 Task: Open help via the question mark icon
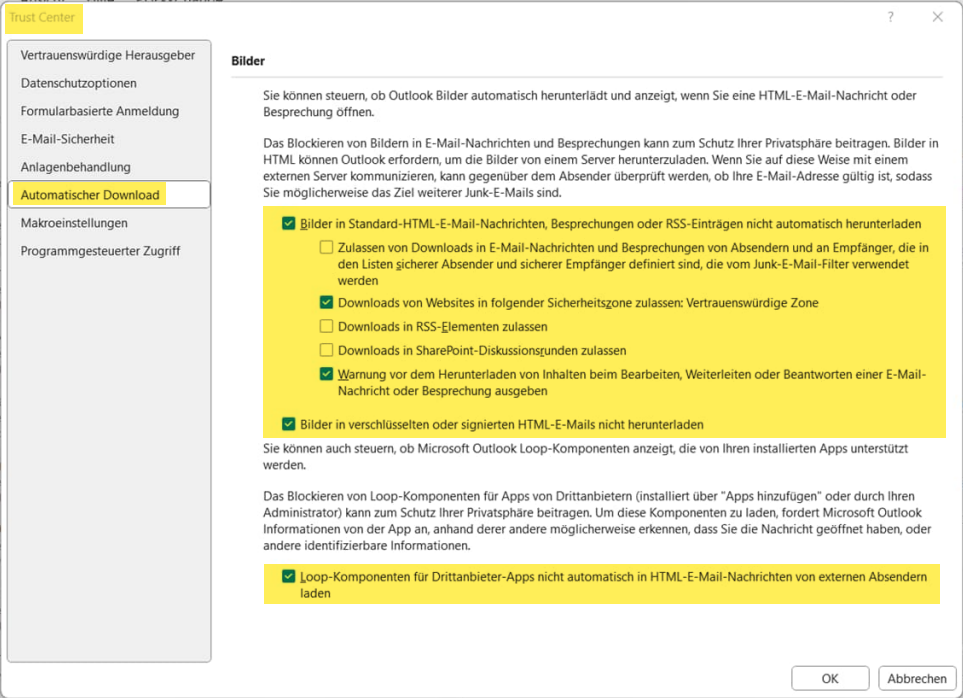[x=891, y=17]
